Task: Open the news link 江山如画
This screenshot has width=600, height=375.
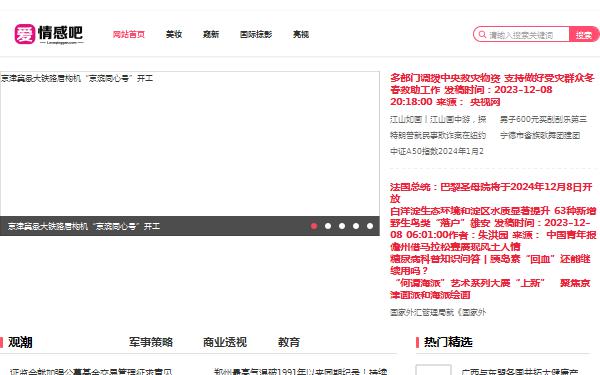Action: pos(438,119)
